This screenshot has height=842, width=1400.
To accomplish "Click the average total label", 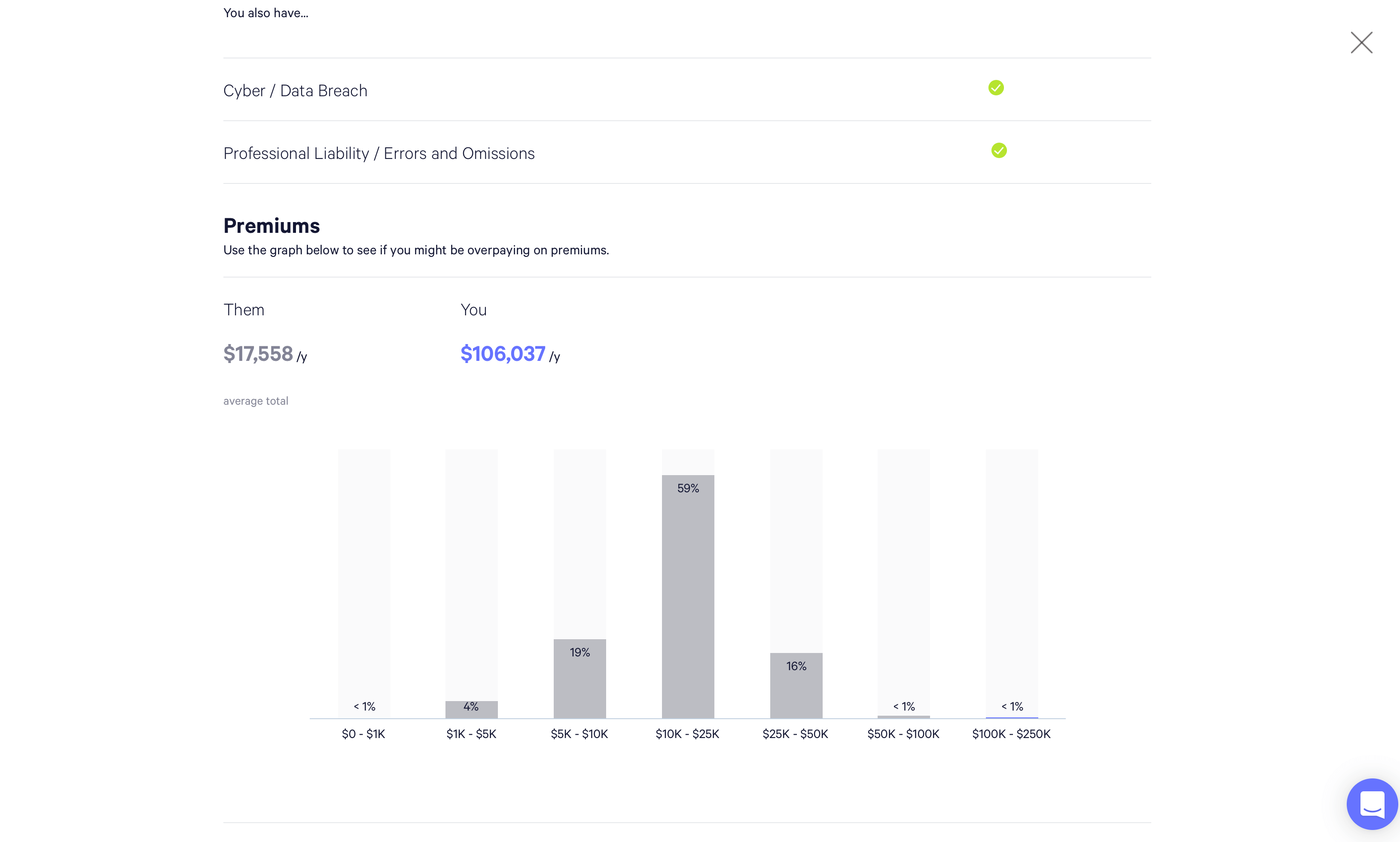I will click(256, 400).
